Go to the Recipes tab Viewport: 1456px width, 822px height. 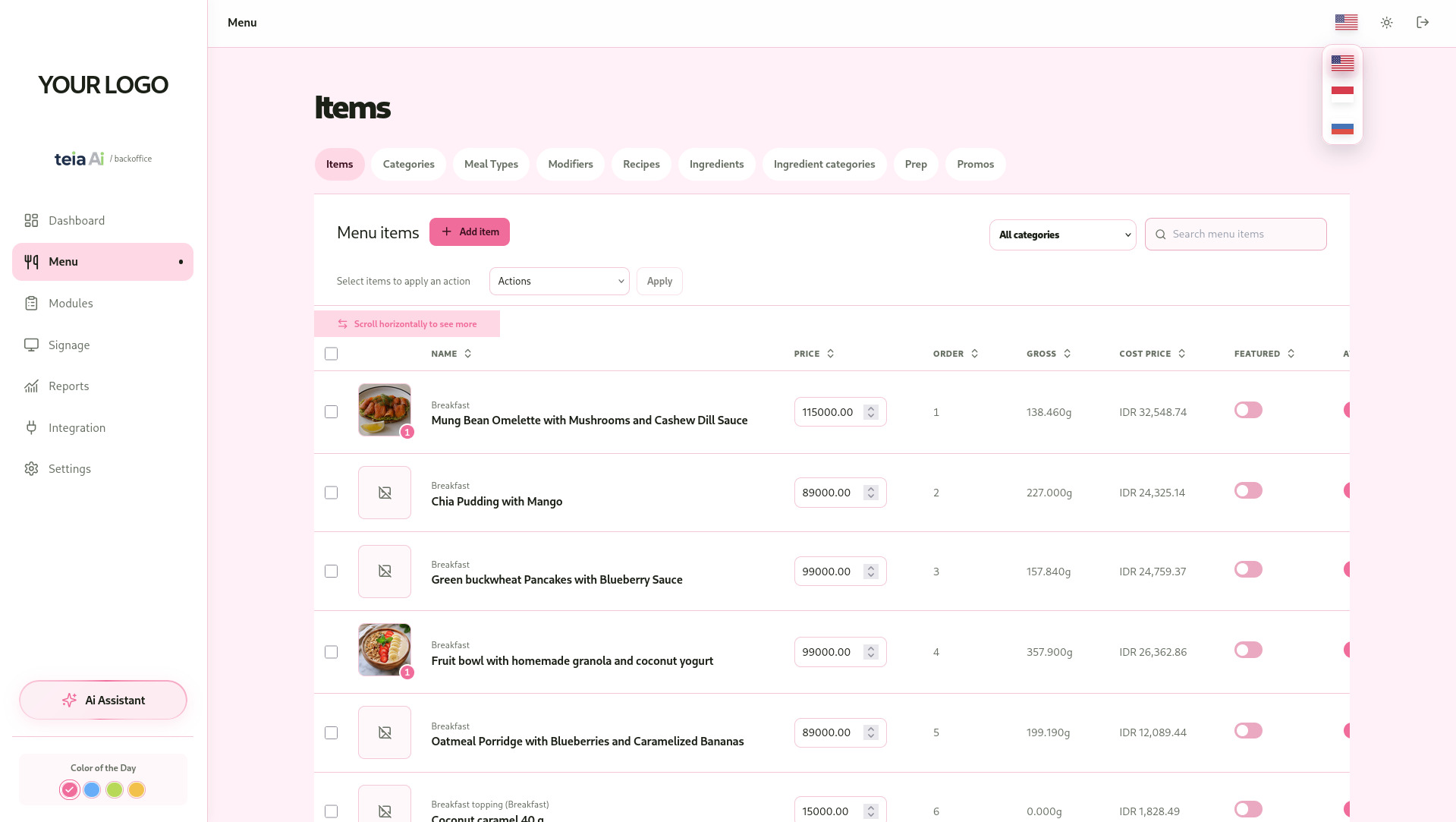tap(641, 164)
